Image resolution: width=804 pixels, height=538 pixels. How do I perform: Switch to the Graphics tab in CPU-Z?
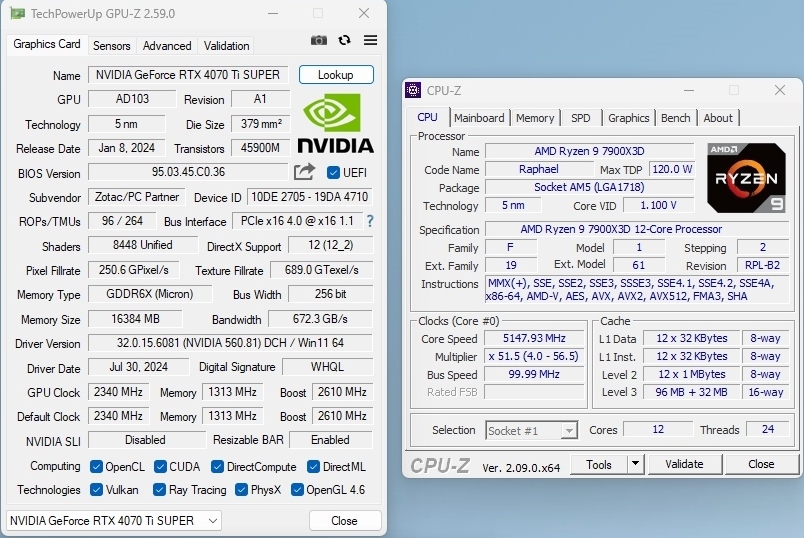pos(629,118)
